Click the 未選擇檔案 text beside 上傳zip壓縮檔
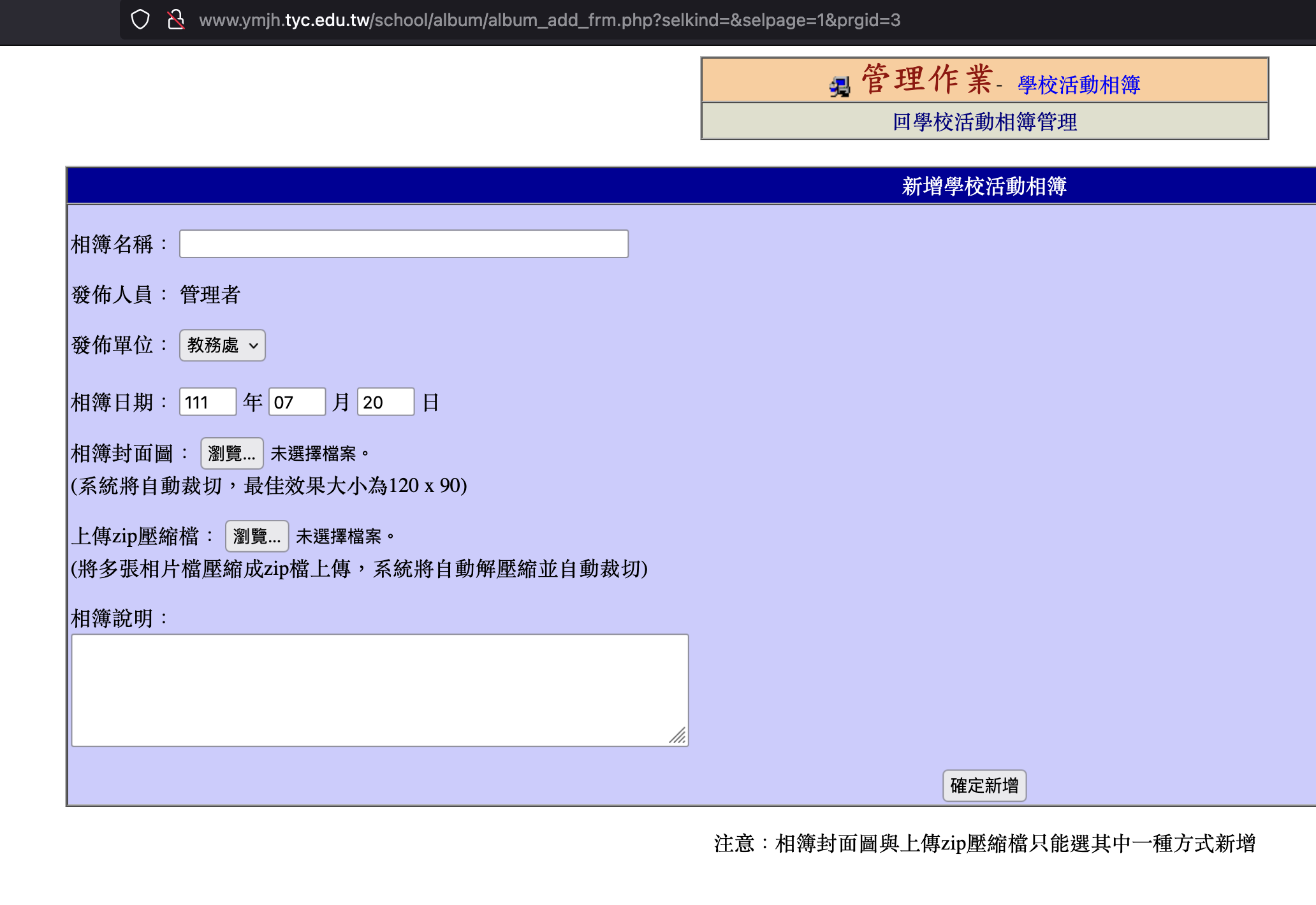Viewport: 1316px width, 905px height. click(345, 537)
